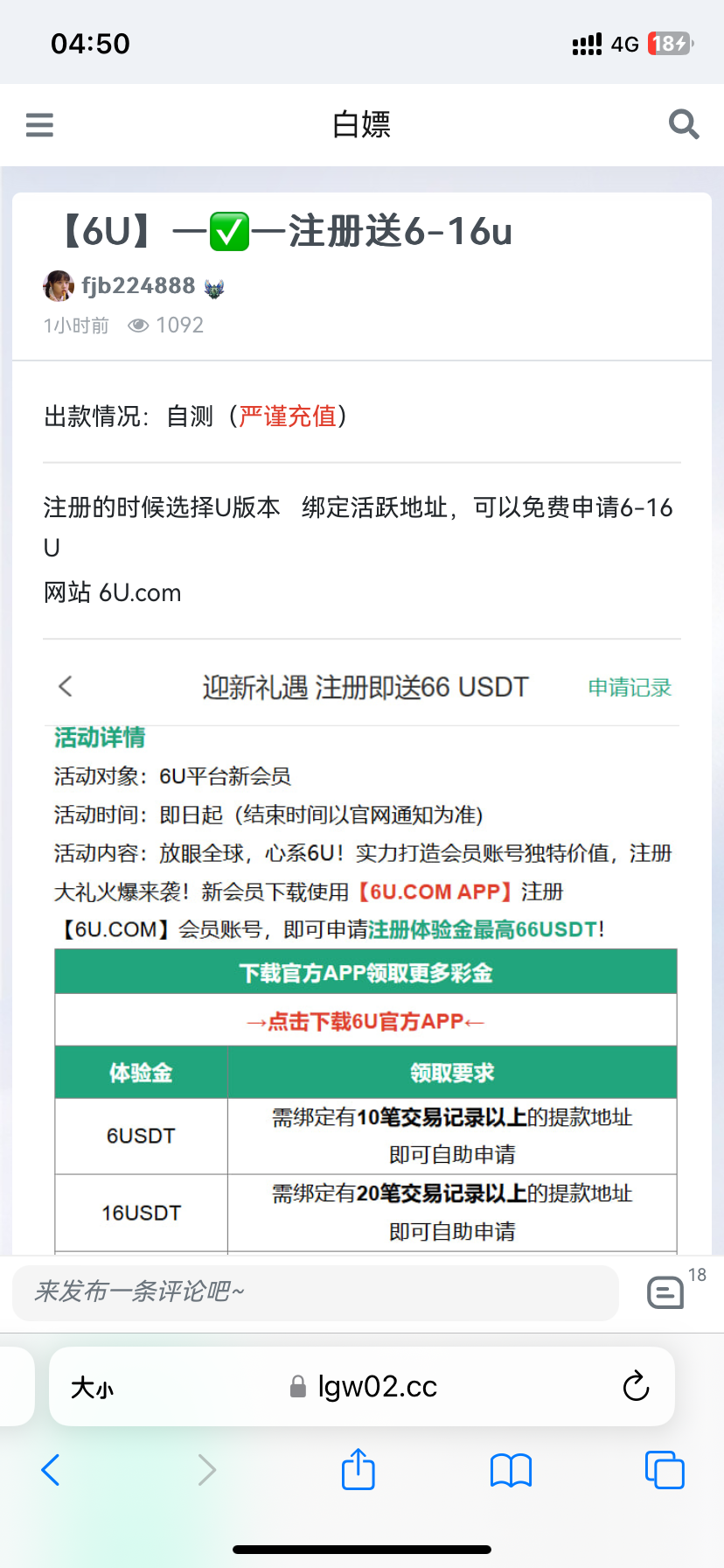
Task: Tap the Safari share icon
Action: (x=359, y=1469)
